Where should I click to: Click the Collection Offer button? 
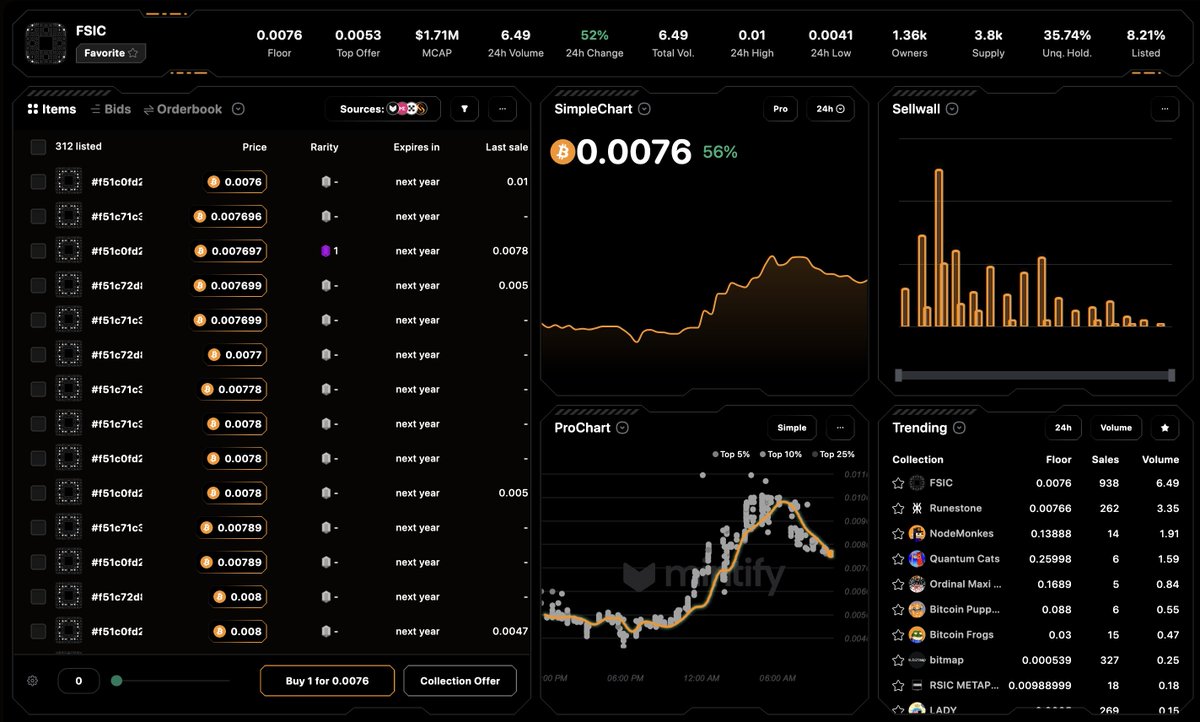tap(460, 681)
